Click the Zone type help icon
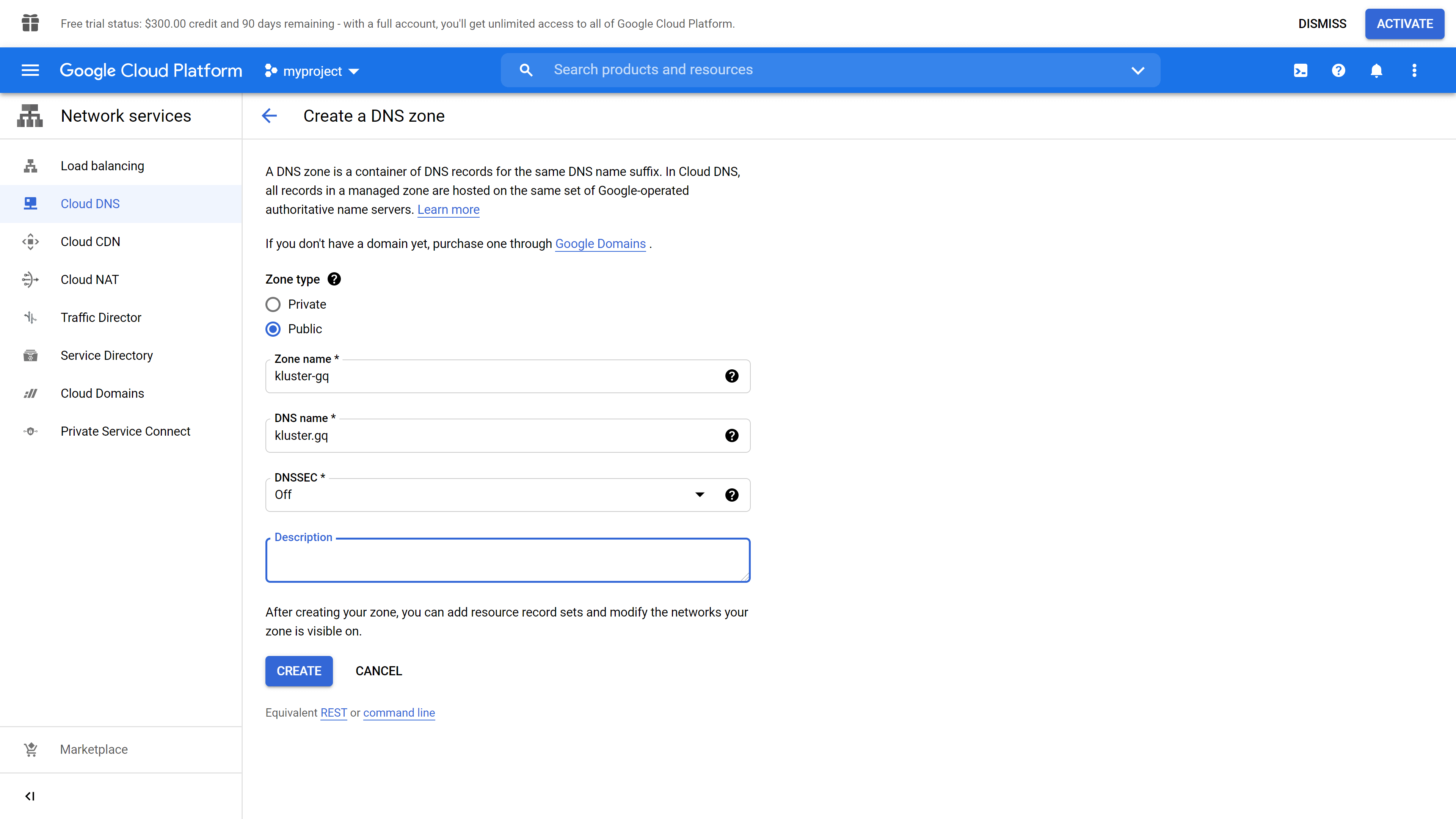Image resolution: width=1456 pixels, height=819 pixels. pos(334,279)
